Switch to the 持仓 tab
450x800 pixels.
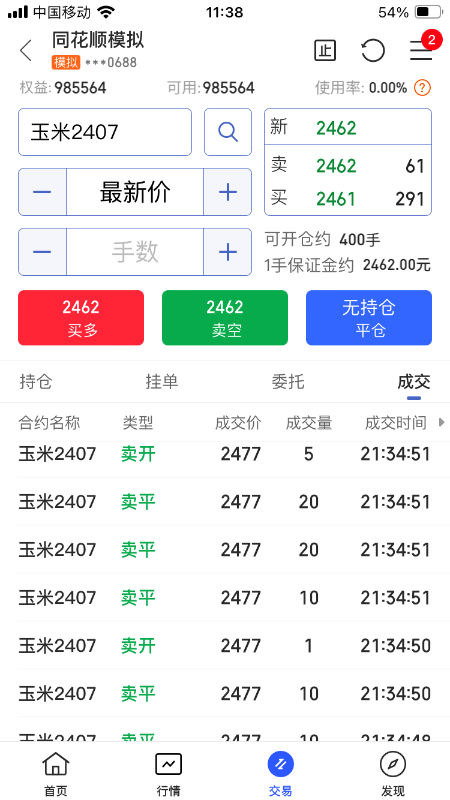pos(36,382)
